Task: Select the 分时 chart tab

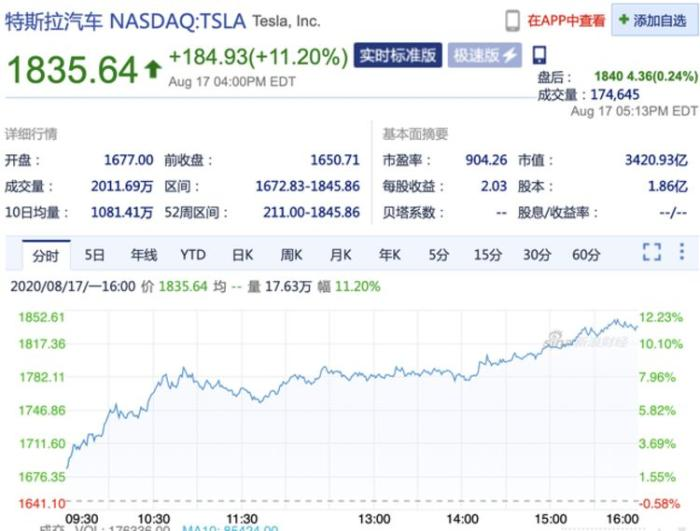Action: pos(46,255)
